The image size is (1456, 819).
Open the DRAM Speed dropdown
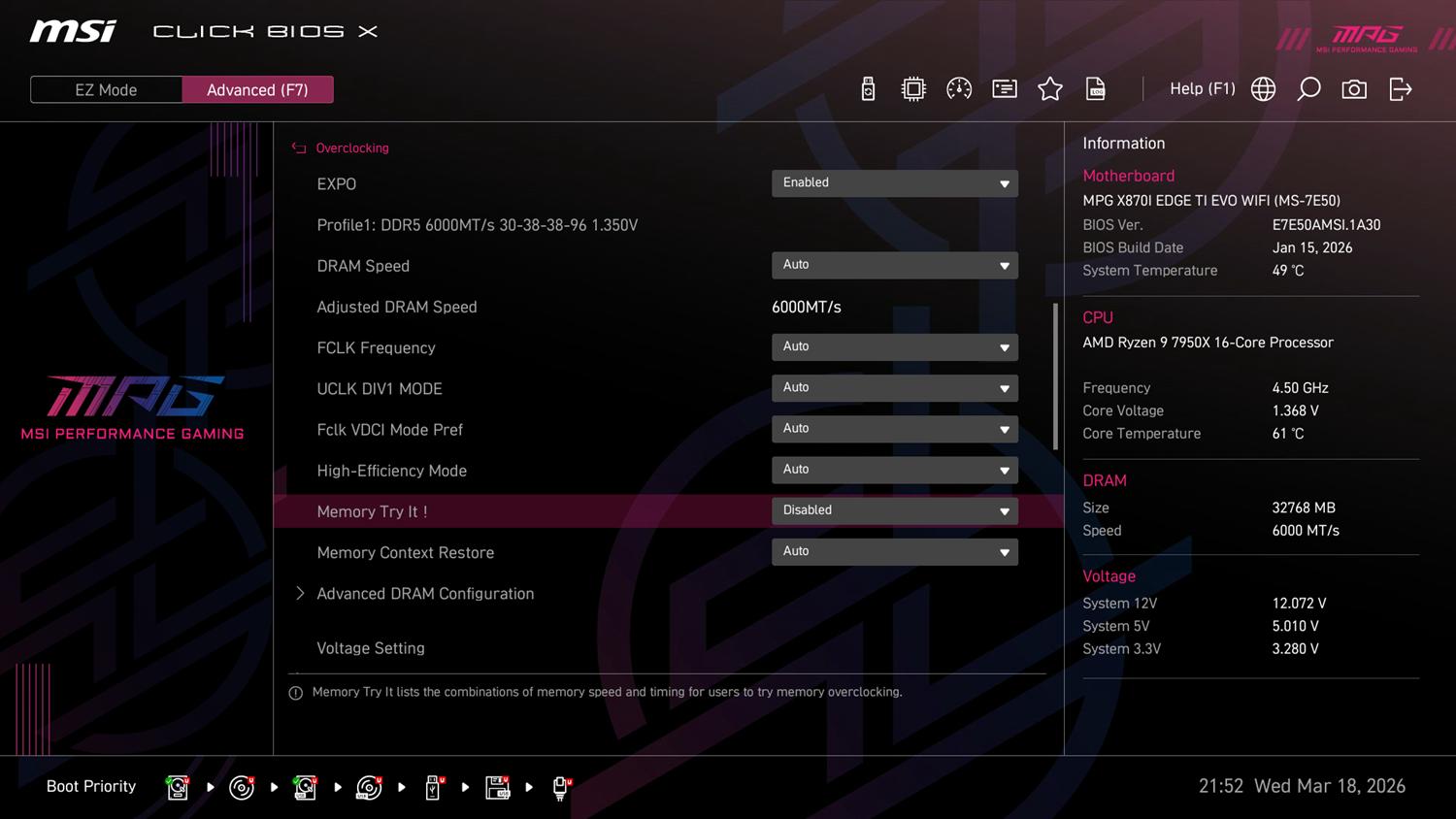[x=894, y=266]
